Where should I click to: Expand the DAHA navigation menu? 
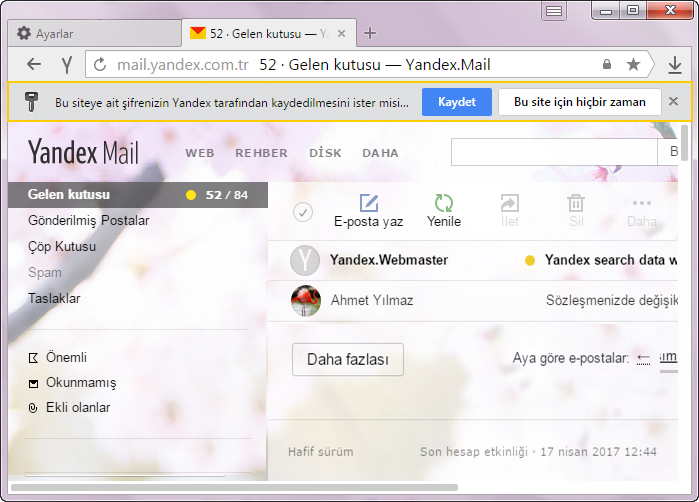[x=380, y=153]
